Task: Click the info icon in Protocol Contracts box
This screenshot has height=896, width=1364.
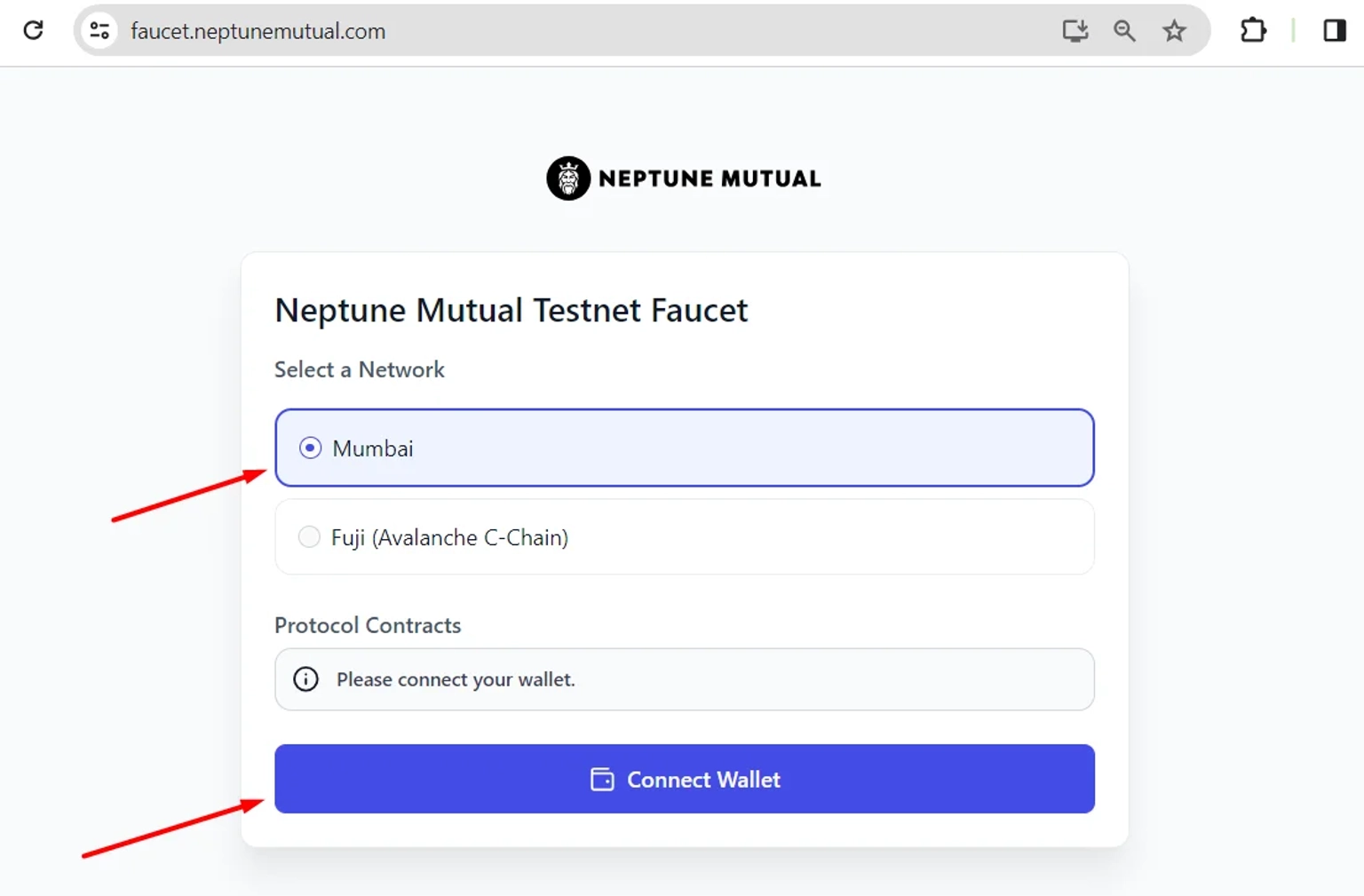Action: pyautogui.click(x=305, y=679)
